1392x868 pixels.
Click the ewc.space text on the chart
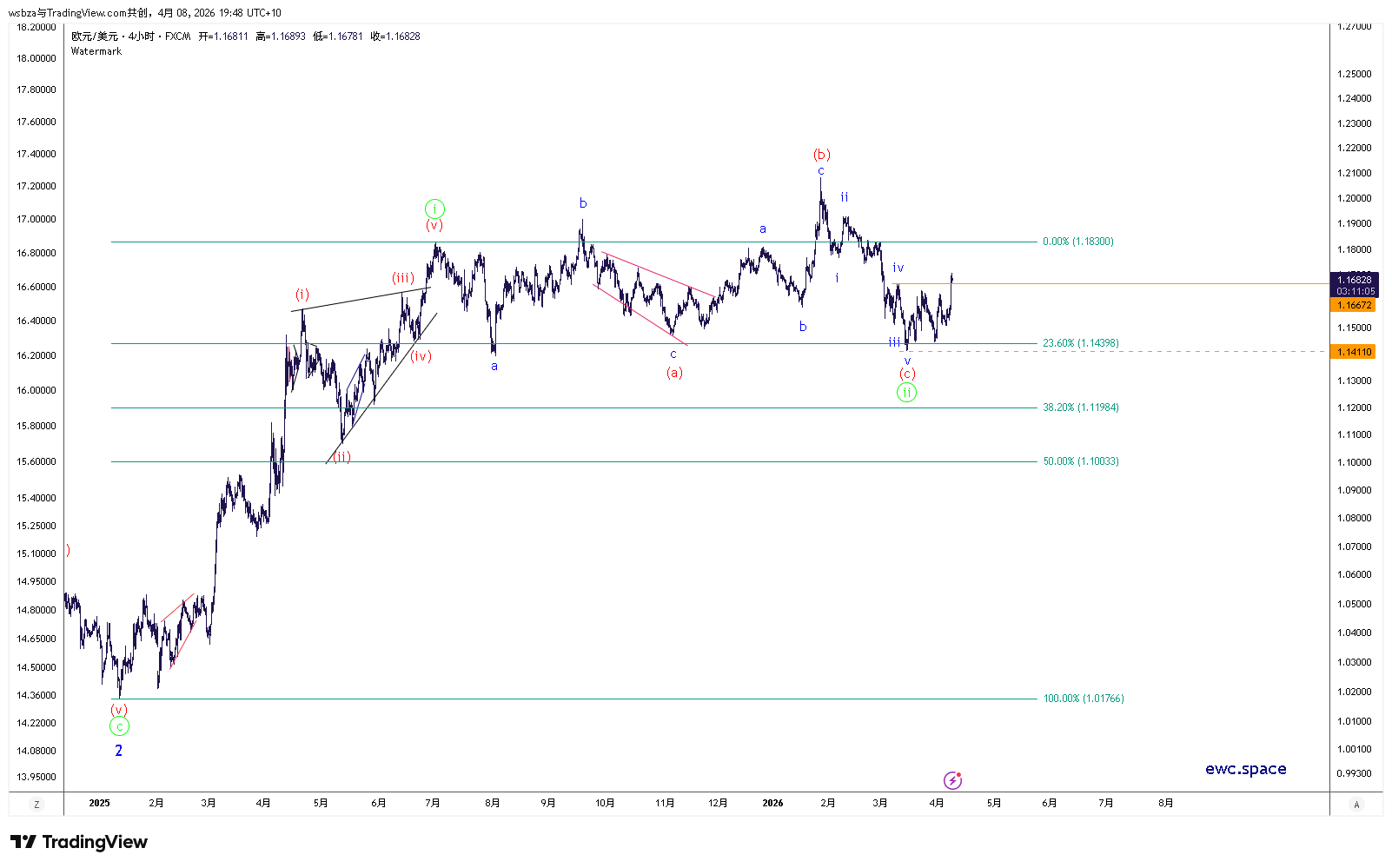tap(1246, 769)
